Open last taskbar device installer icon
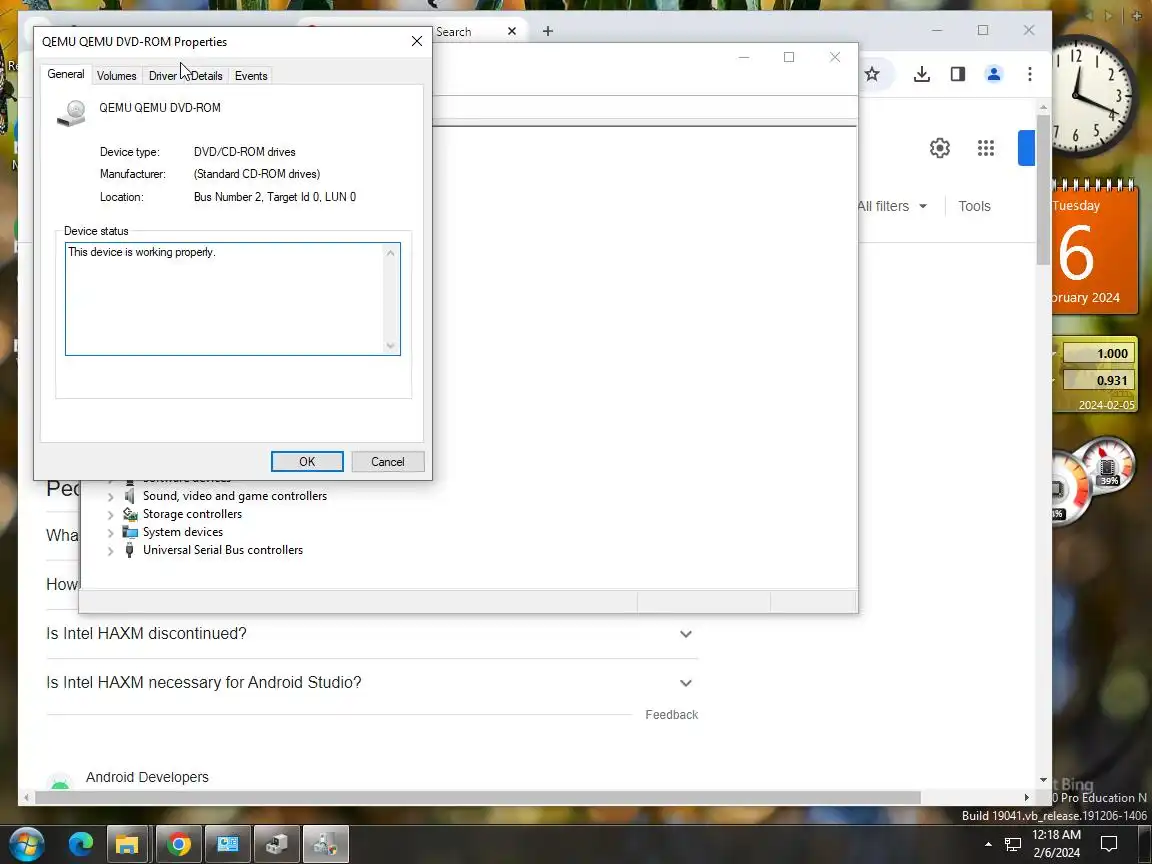Viewport: 1152px width, 864px height. (325, 844)
